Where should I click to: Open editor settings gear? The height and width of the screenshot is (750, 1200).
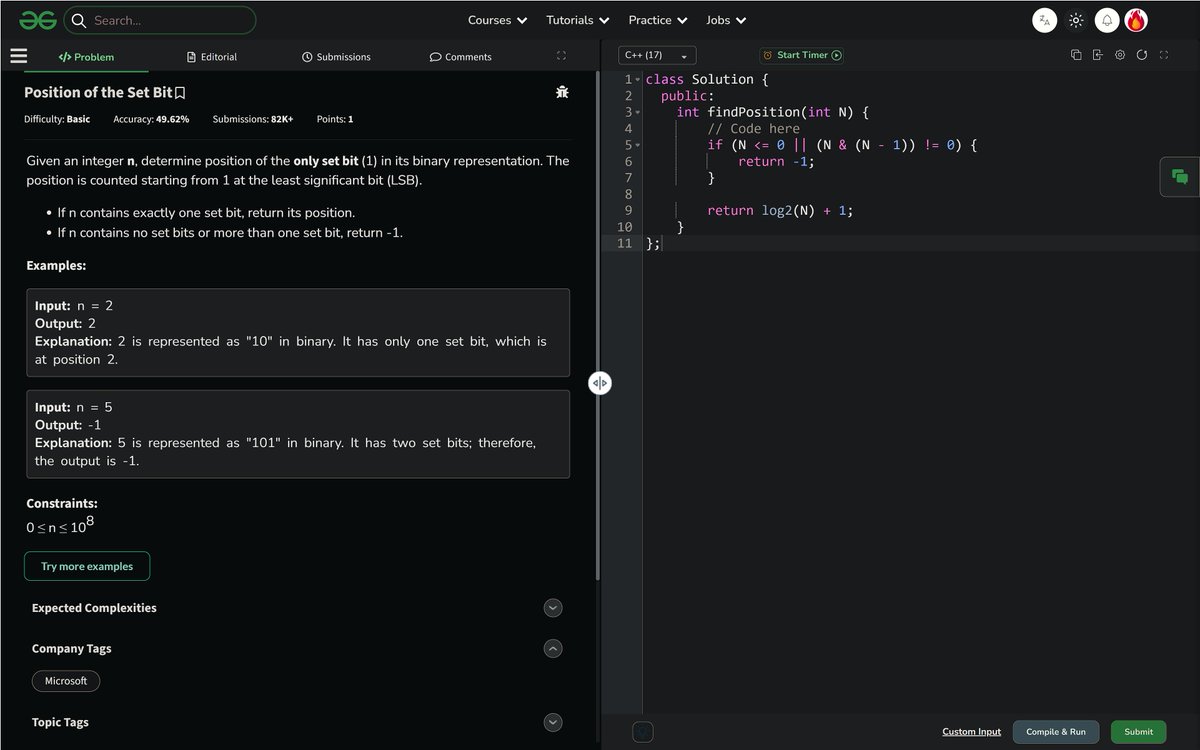tap(1120, 55)
